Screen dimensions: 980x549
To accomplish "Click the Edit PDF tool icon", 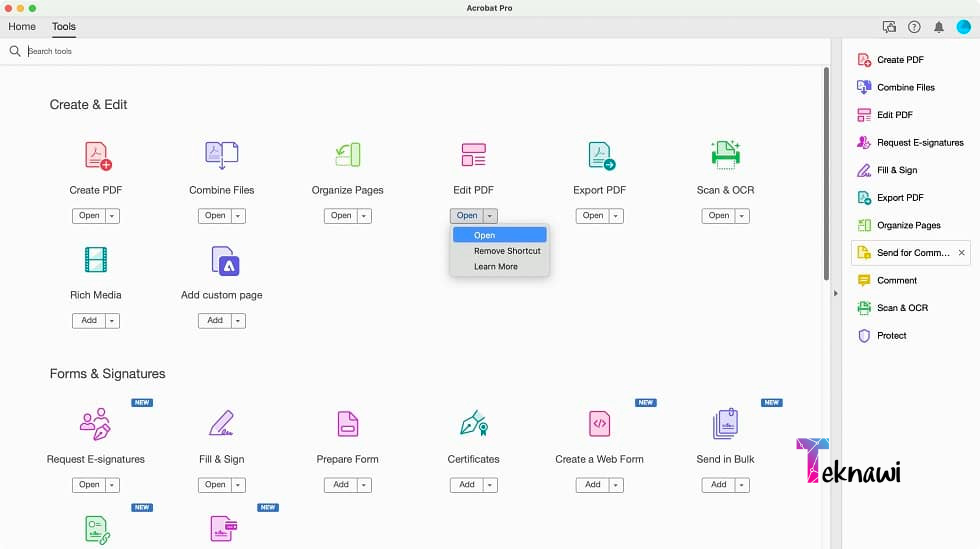I will click(473, 155).
